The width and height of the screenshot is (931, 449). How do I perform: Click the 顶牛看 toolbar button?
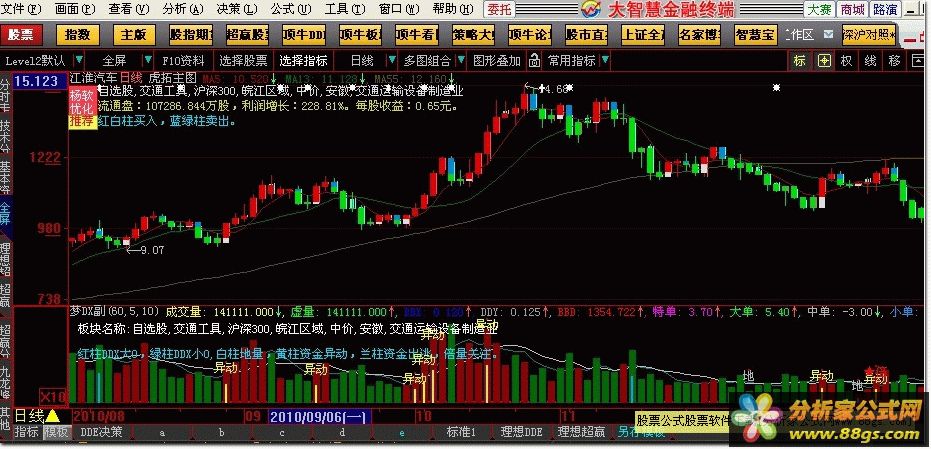tap(416, 34)
